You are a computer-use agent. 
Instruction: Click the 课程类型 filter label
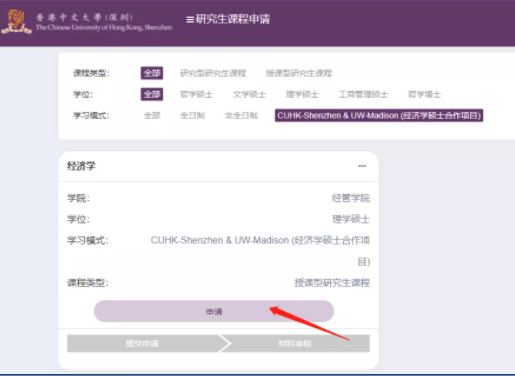[x=91, y=73]
